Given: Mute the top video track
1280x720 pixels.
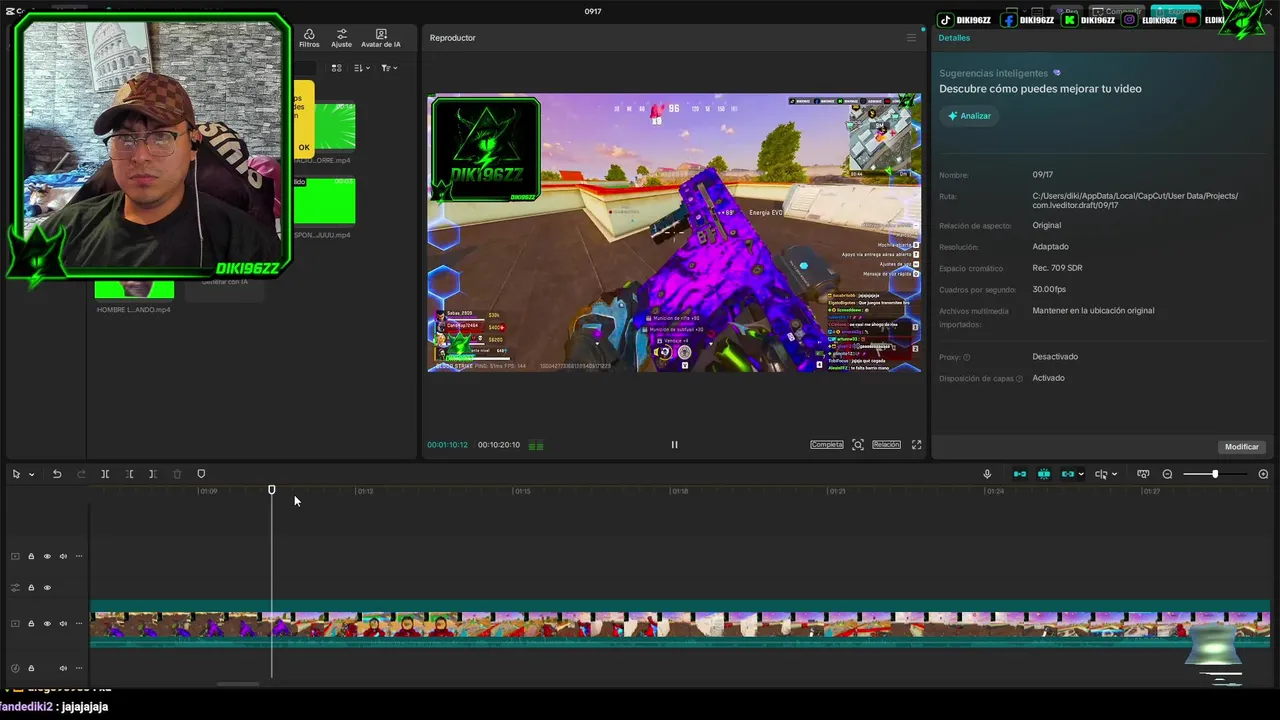Looking at the screenshot, I should pos(63,556).
